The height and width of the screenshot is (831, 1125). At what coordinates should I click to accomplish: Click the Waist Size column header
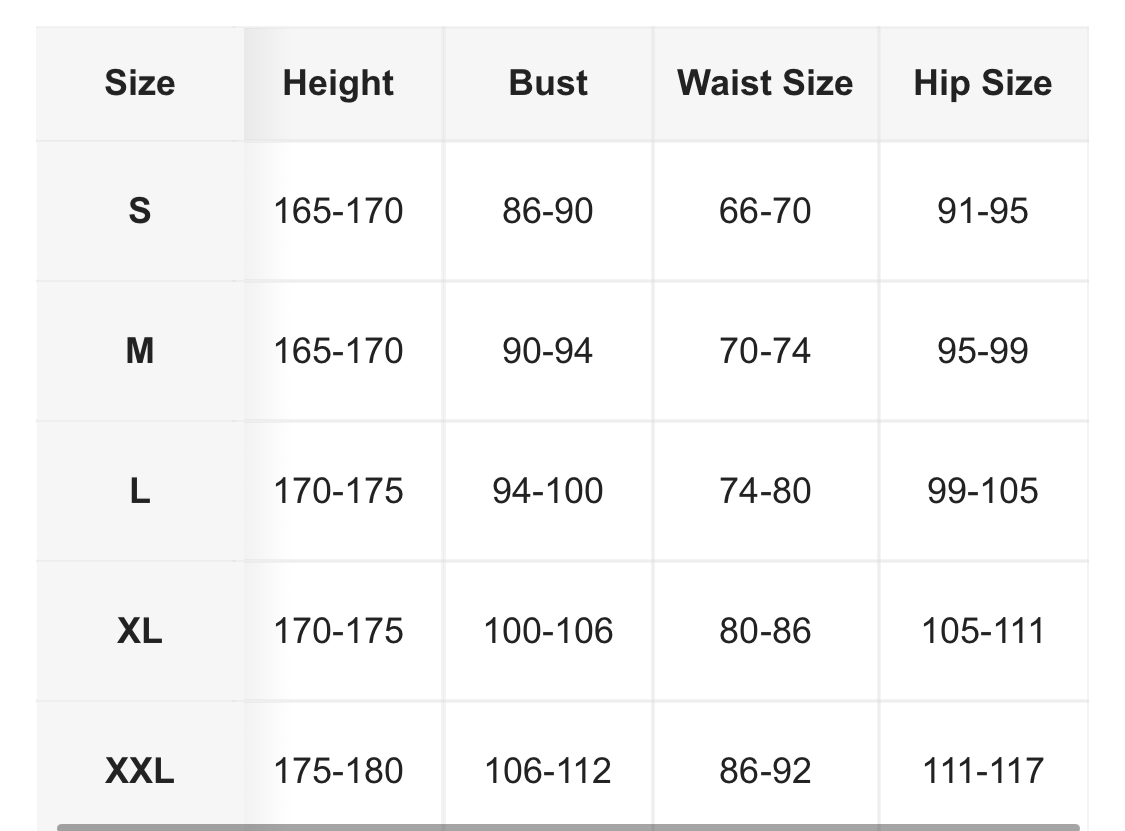[765, 83]
